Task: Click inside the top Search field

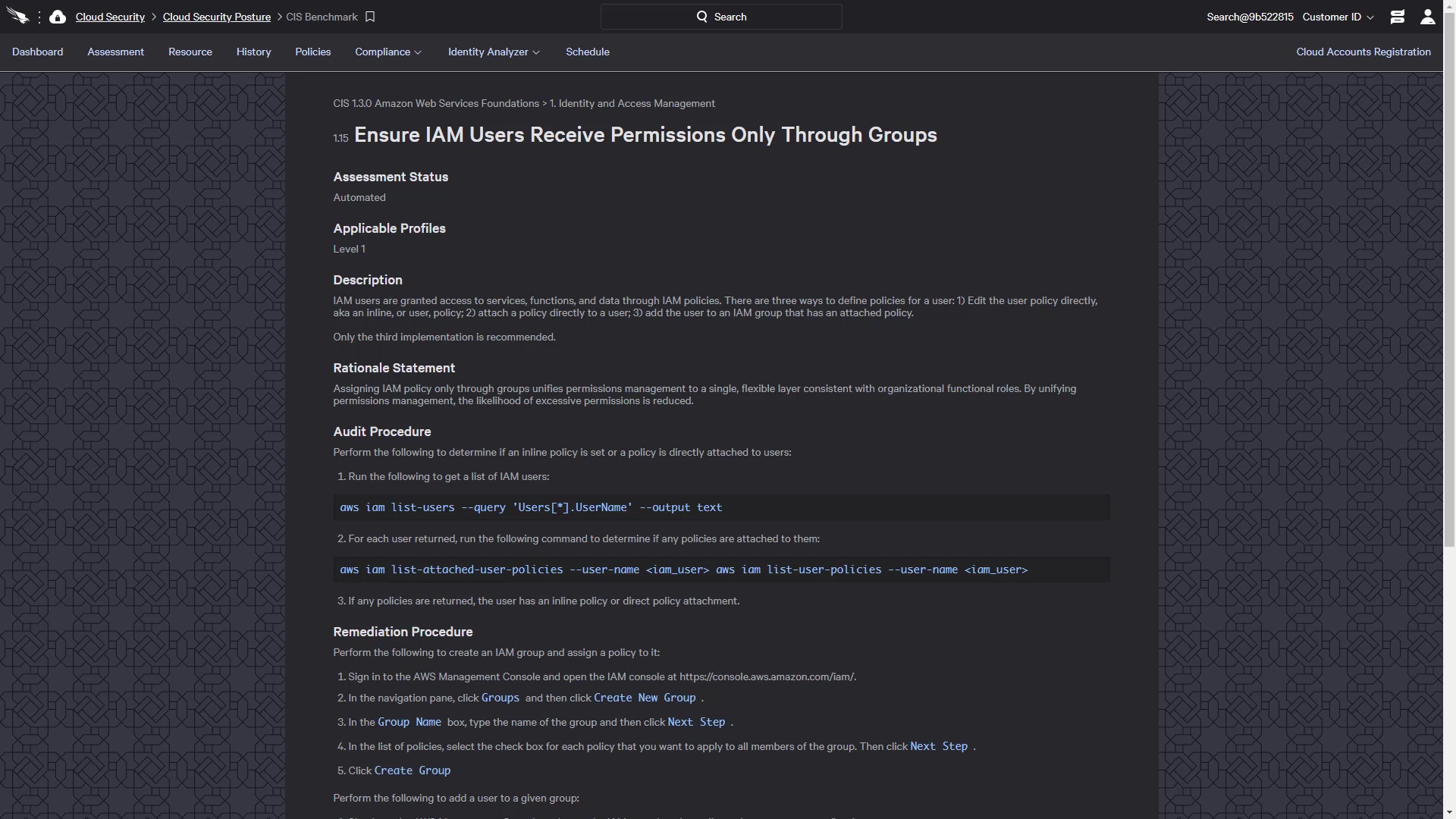Action: (721, 17)
